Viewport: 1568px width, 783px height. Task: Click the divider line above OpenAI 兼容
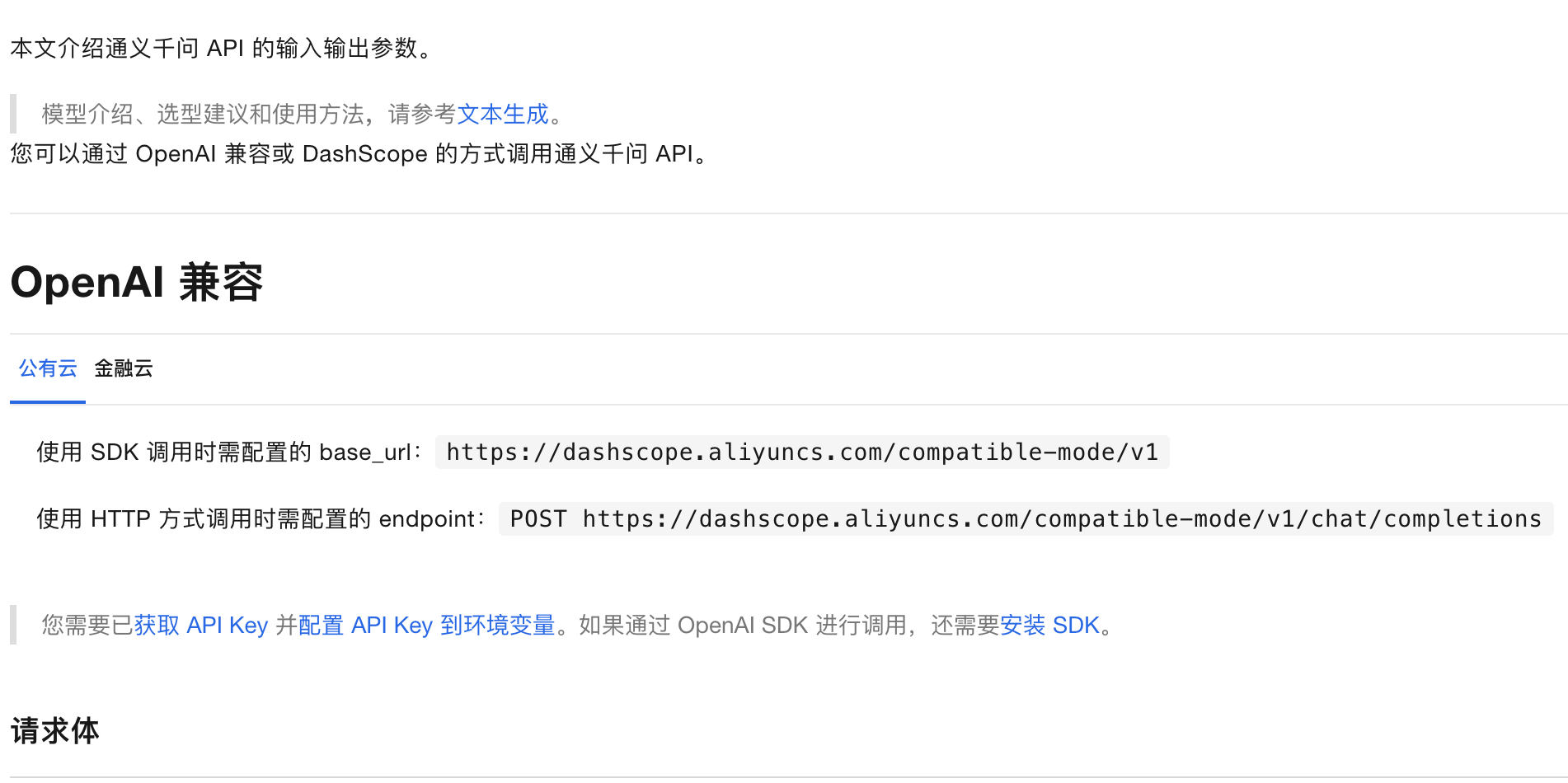click(783, 213)
